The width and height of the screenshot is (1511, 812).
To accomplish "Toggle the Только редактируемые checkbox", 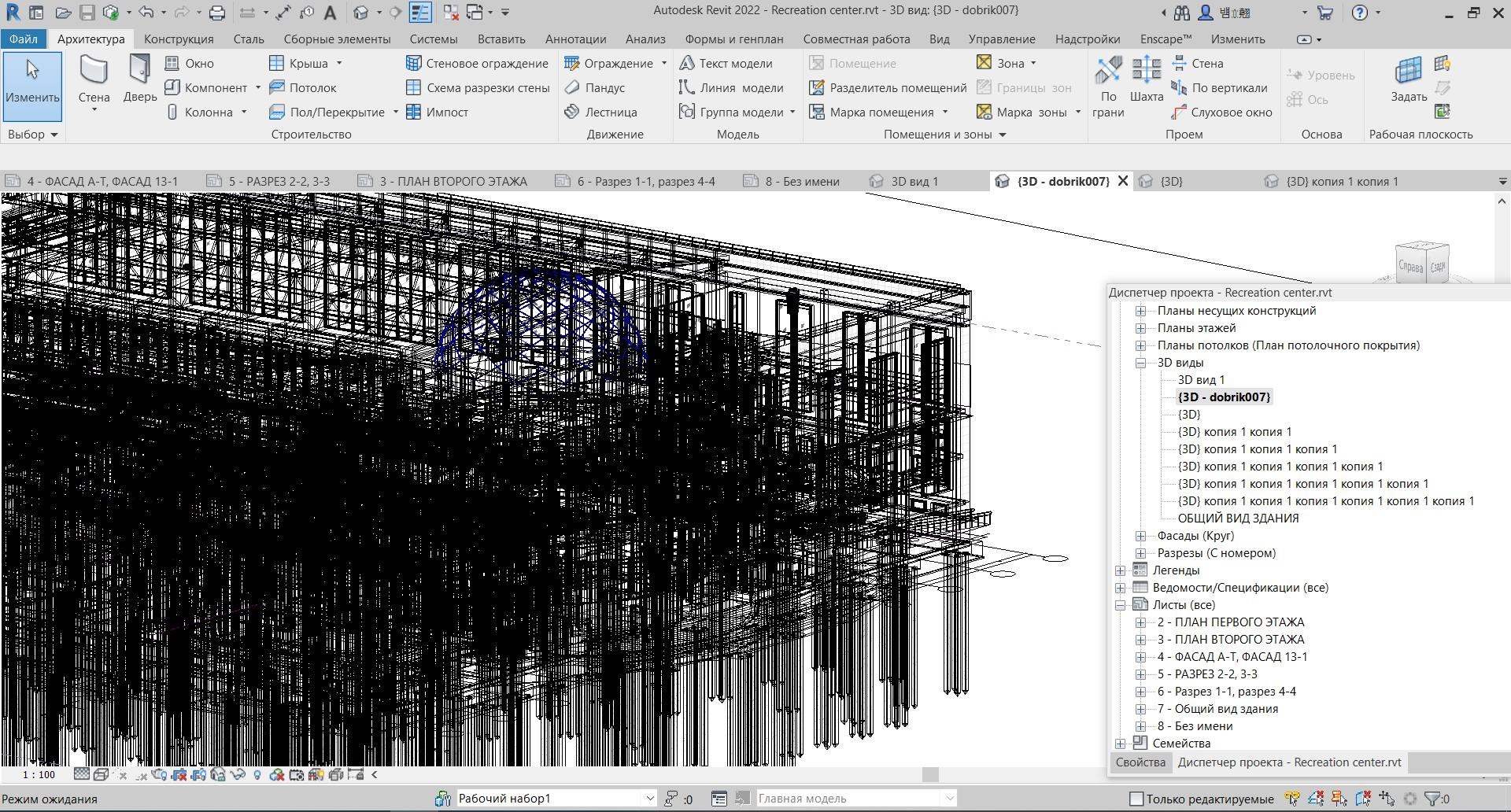I will click(x=1136, y=799).
